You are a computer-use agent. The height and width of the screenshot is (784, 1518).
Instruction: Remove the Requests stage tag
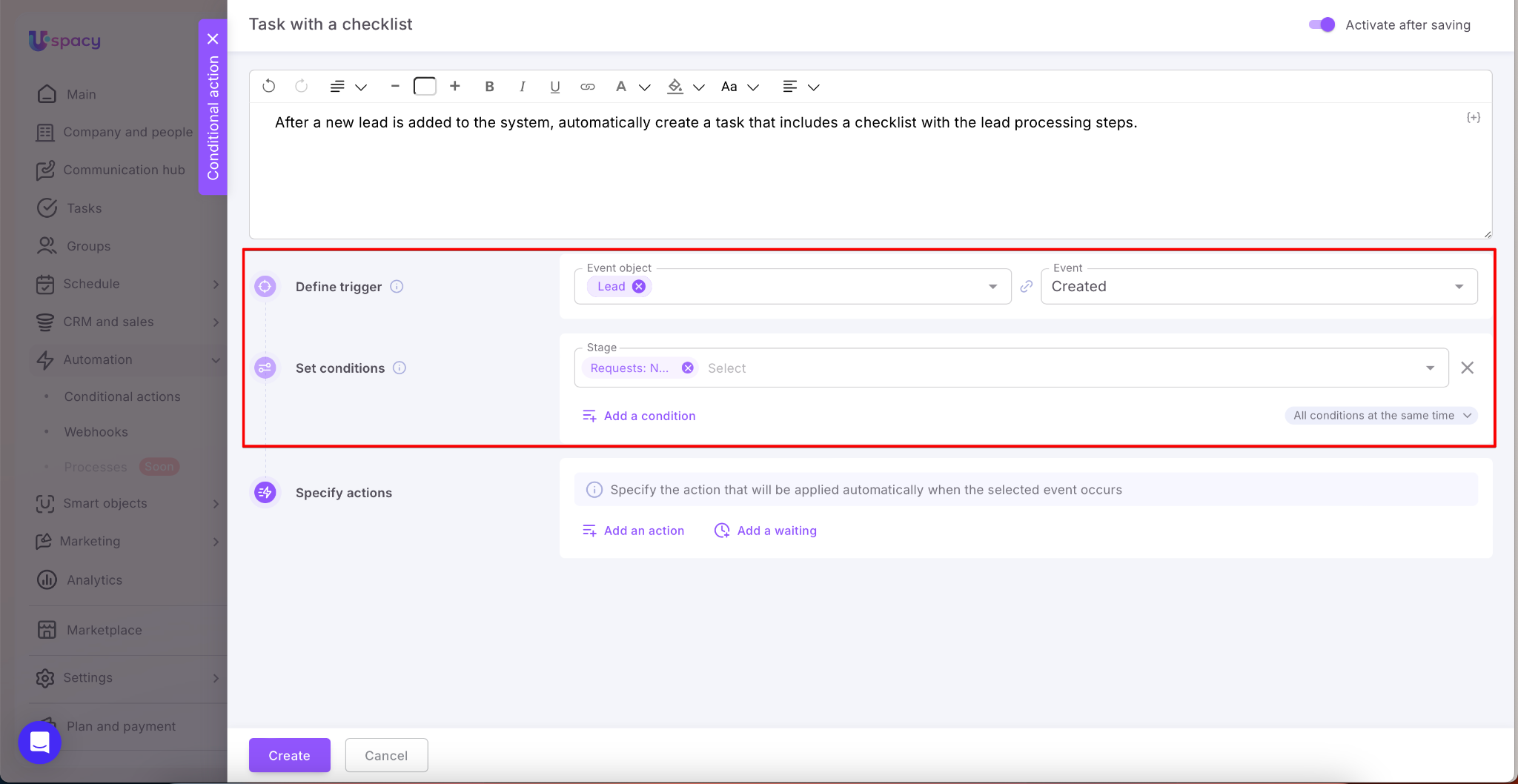click(x=688, y=368)
